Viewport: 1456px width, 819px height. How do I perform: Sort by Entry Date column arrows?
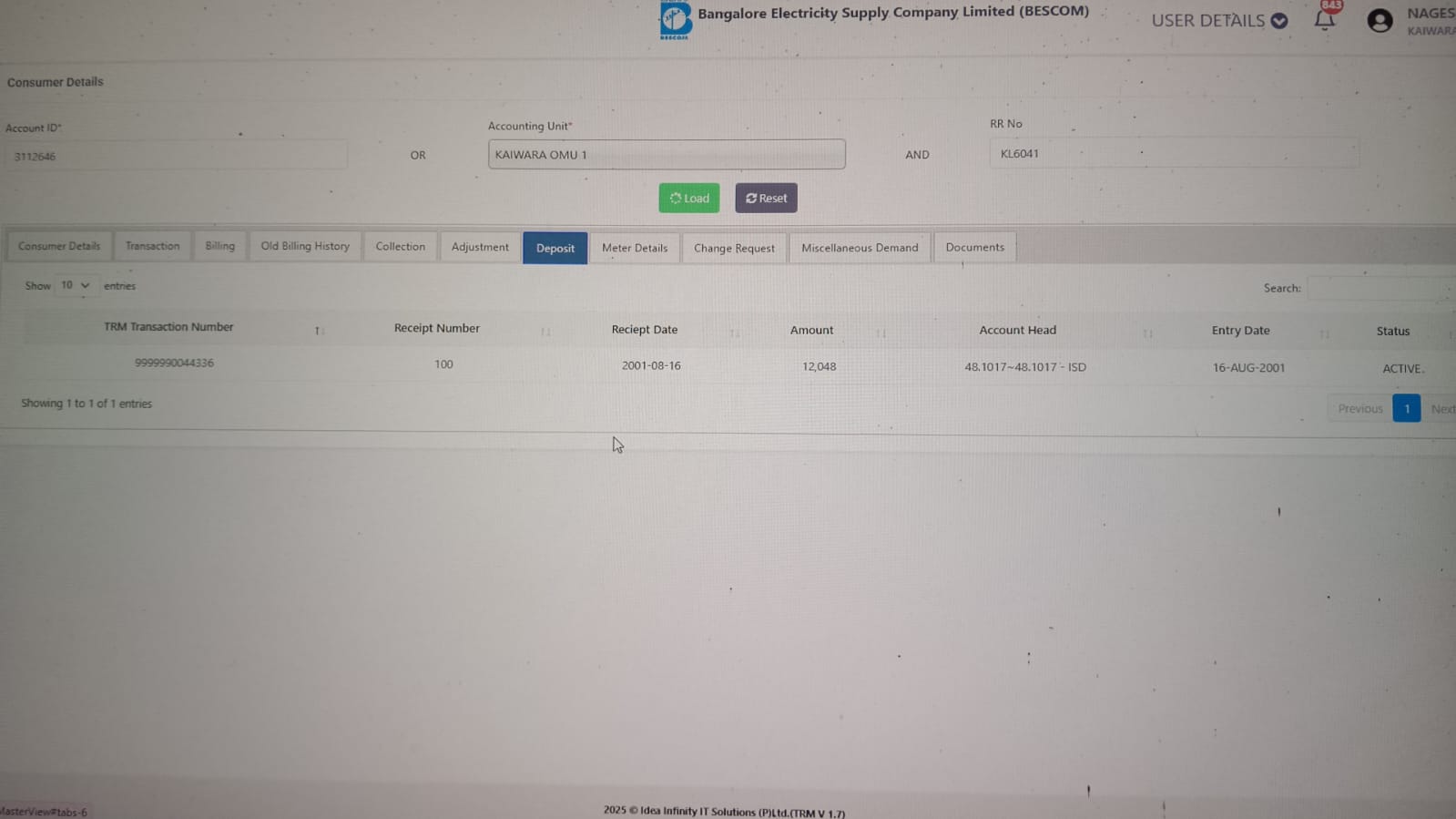point(1324,334)
